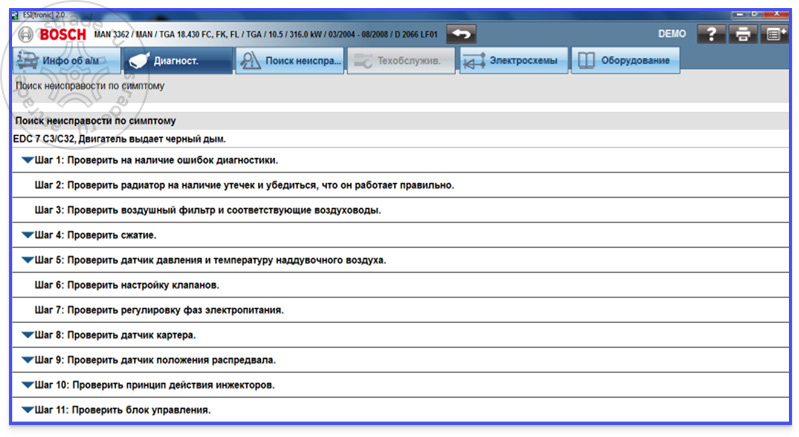Click Шаг 1: Проверить на наличие ошибок text
799x437 pixels.
(x=156, y=160)
